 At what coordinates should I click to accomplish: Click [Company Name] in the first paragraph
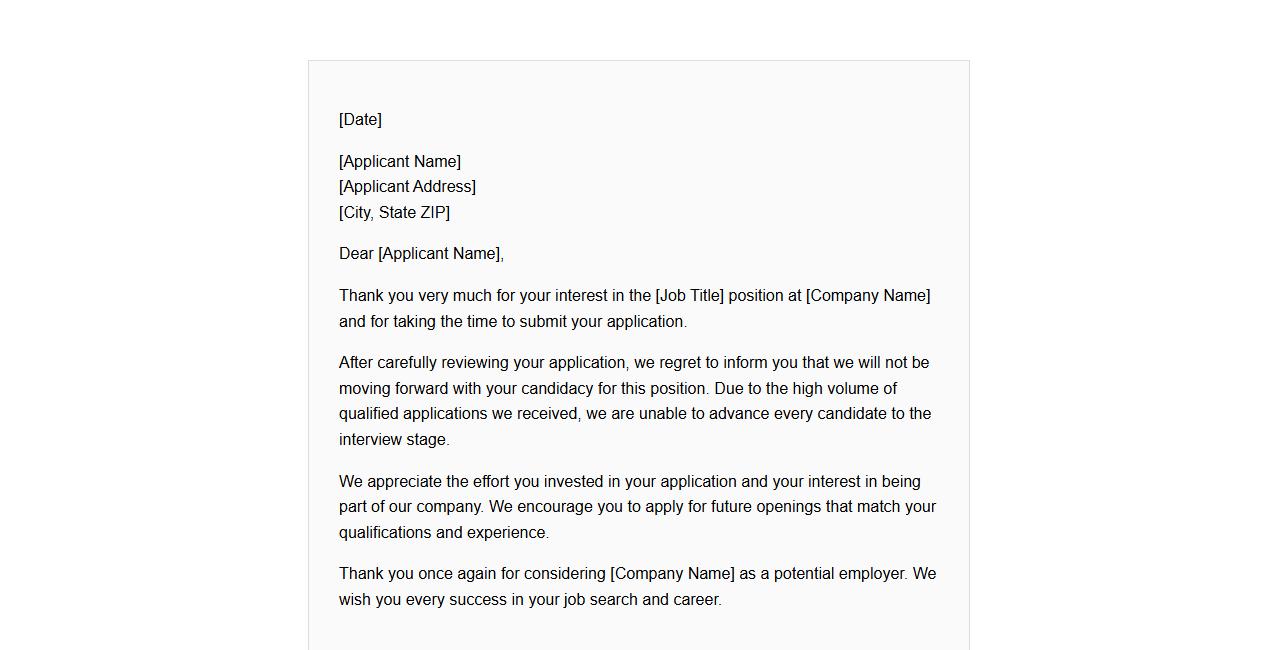[868, 296]
